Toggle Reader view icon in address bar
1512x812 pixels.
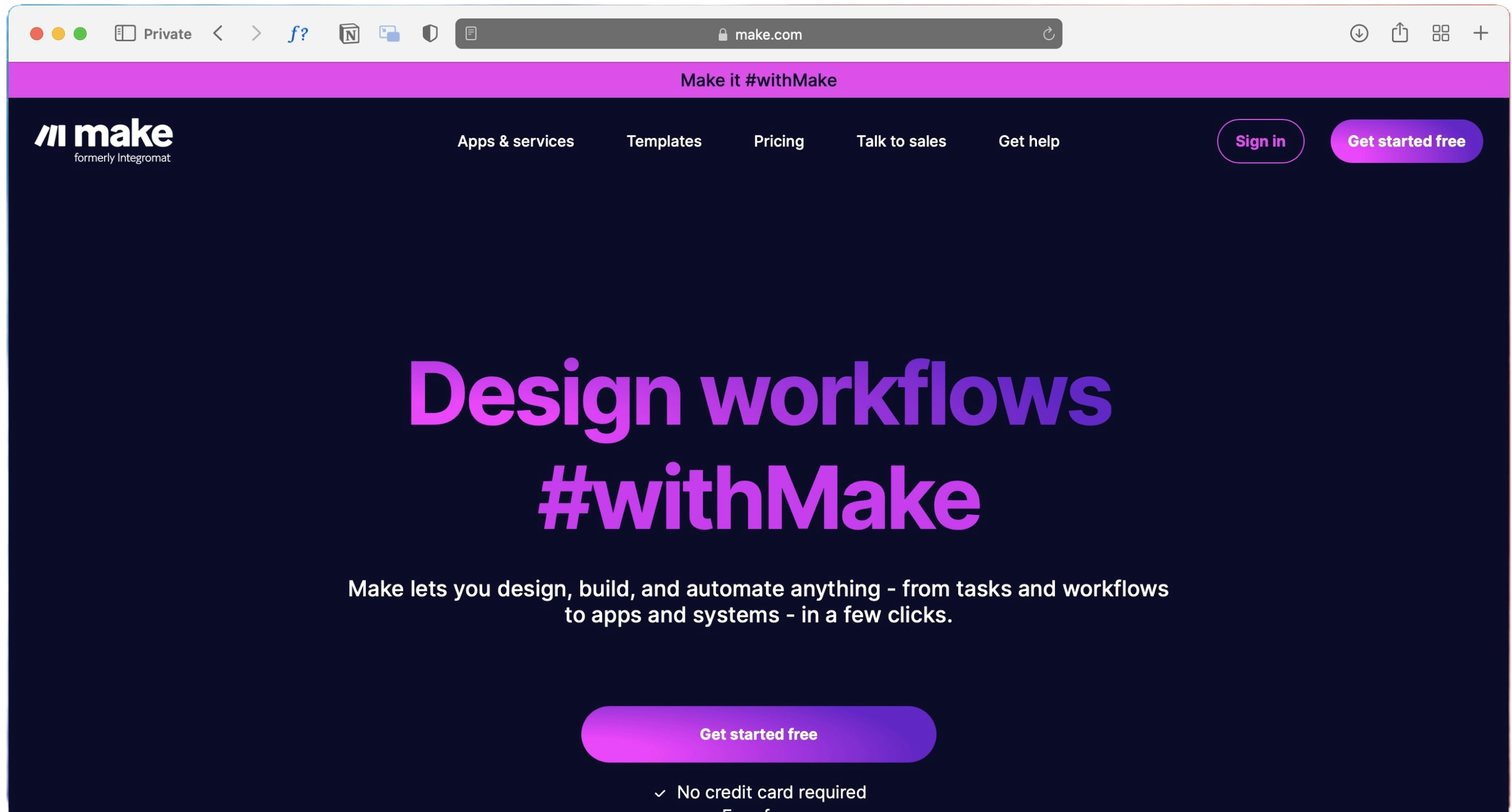pos(471,33)
